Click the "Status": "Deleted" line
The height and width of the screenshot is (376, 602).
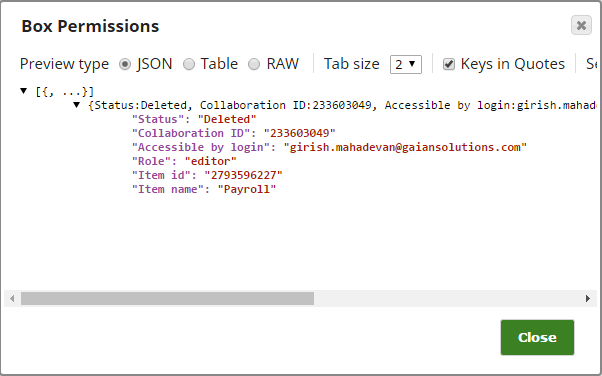[x=194, y=119]
